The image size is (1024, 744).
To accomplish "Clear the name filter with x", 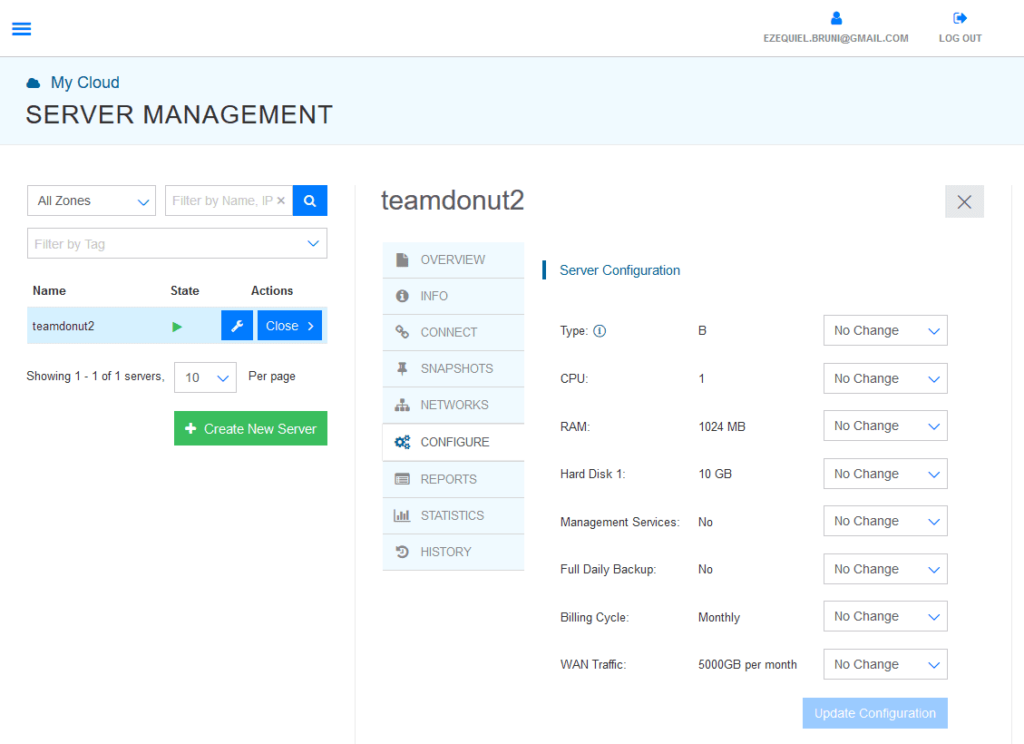I will pyautogui.click(x=281, y=201).
